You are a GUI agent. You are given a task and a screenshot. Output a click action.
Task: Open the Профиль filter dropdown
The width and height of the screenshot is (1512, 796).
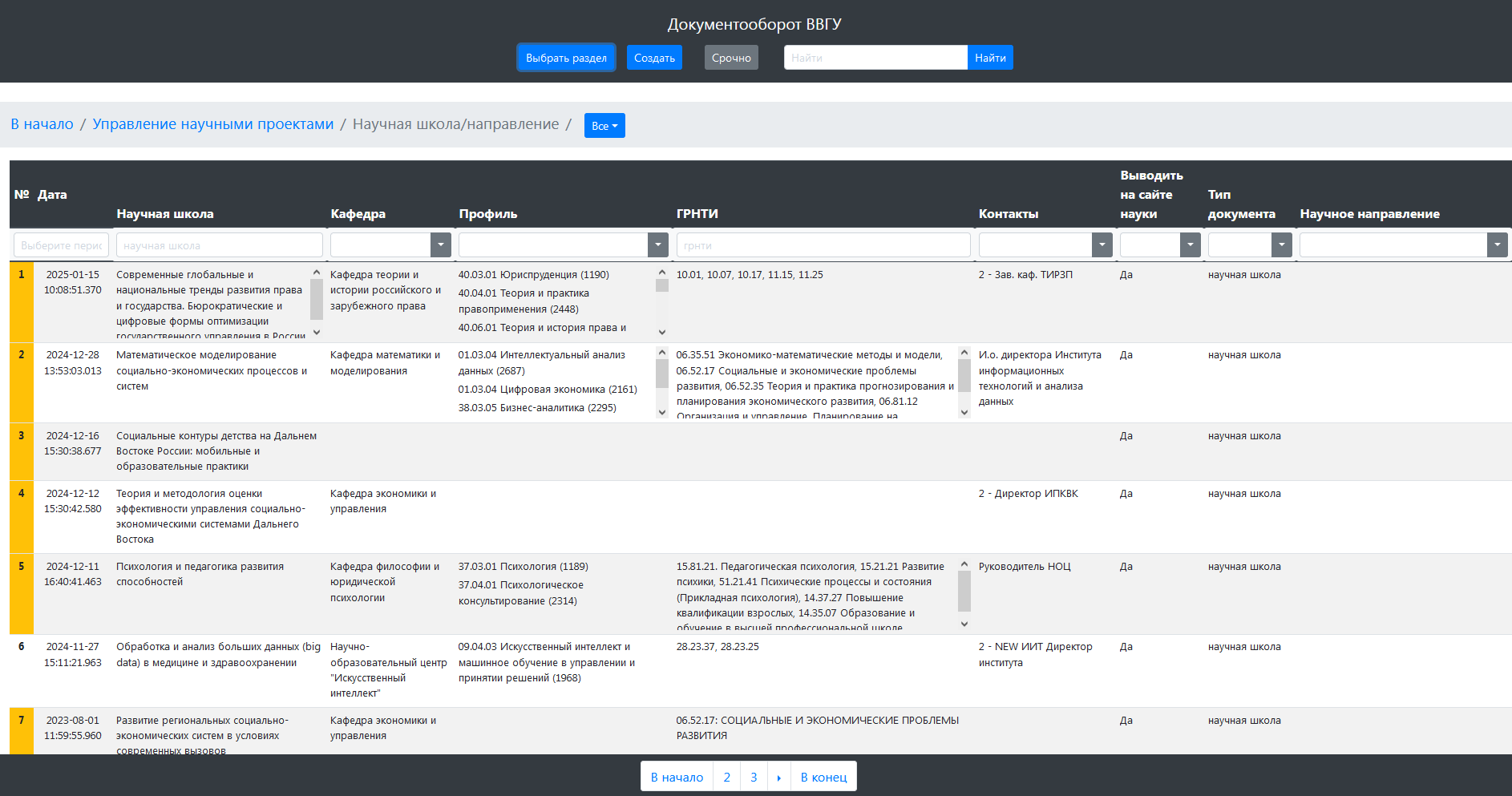[657, 245]
